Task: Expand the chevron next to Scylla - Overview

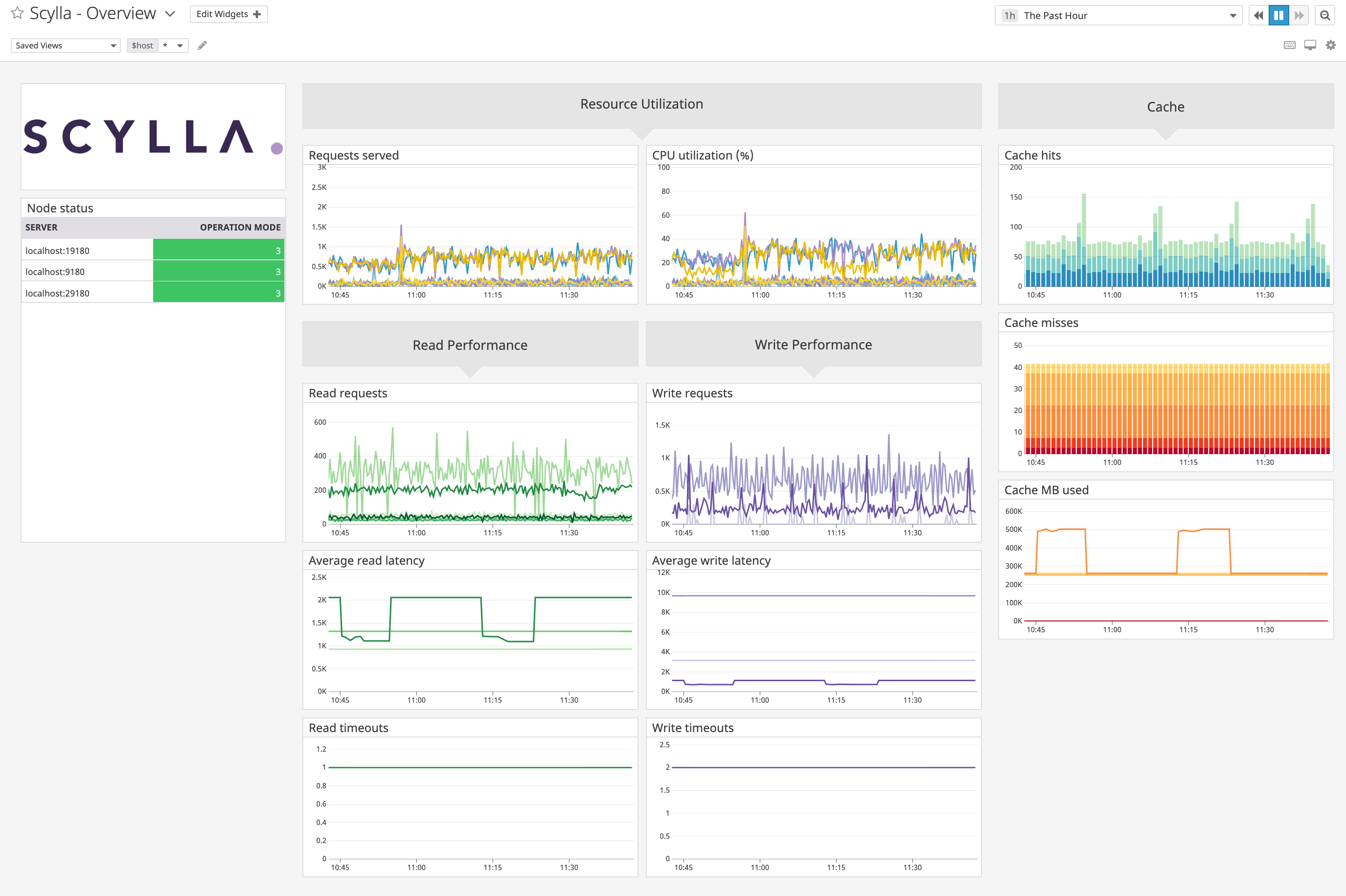Action: (x=170, y=14)
